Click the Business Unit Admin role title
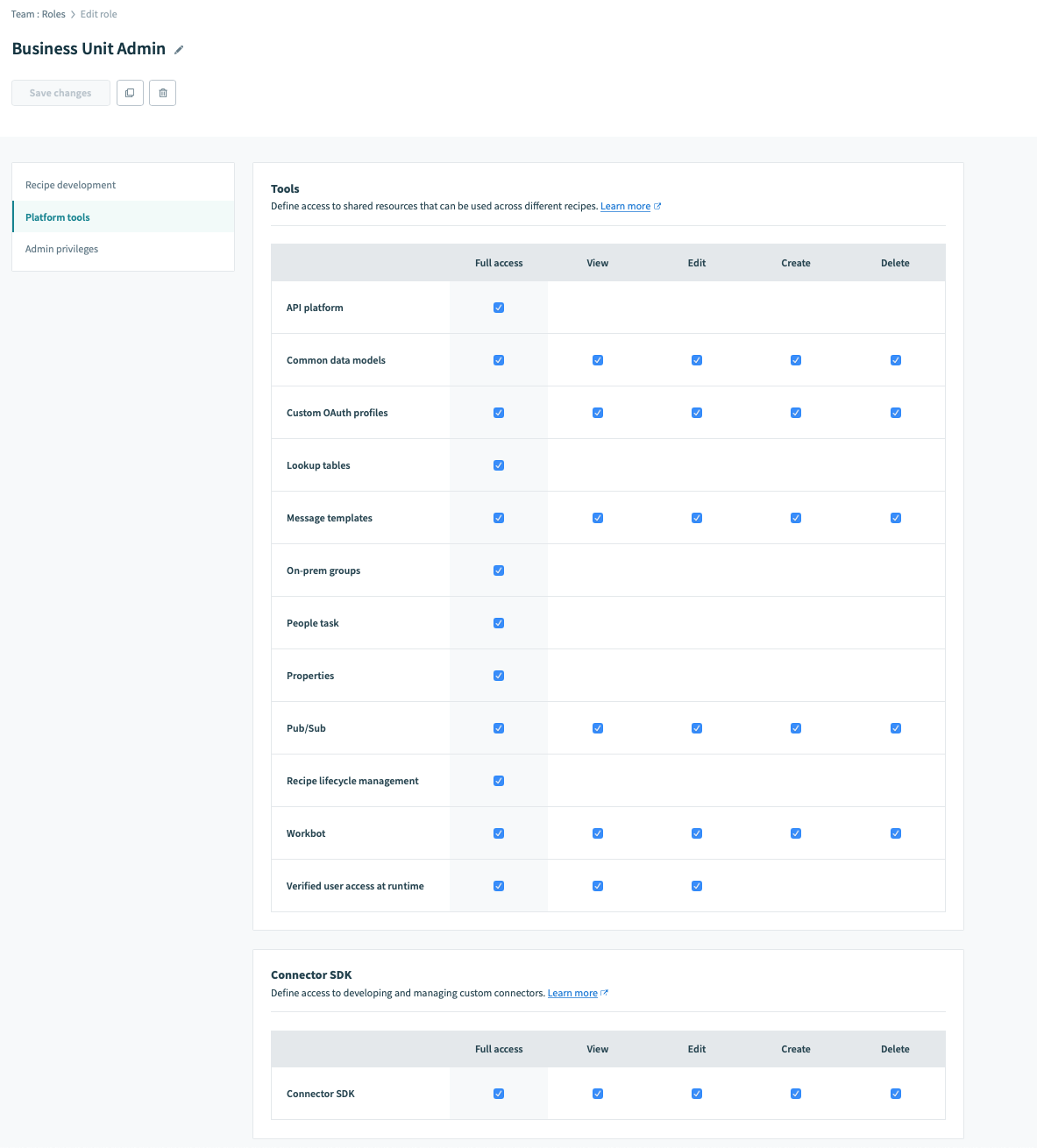This screenshot has width=1037, height=1148. 89,49
